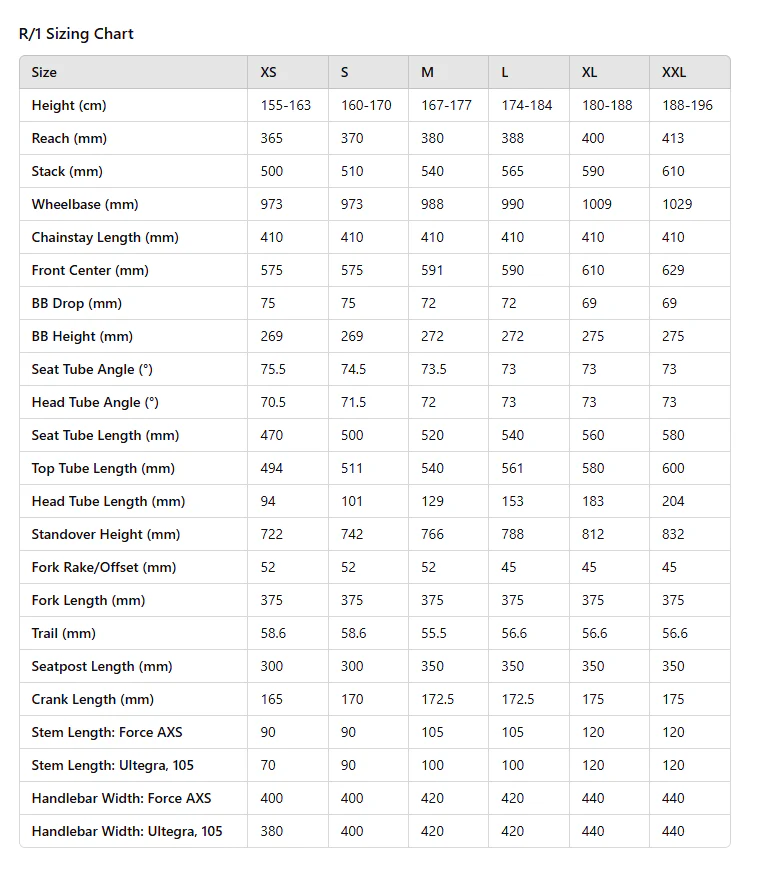Viewport: 765px width, 874px height.
Task: Click the Top Tube Length value 494
Action: 272,468
